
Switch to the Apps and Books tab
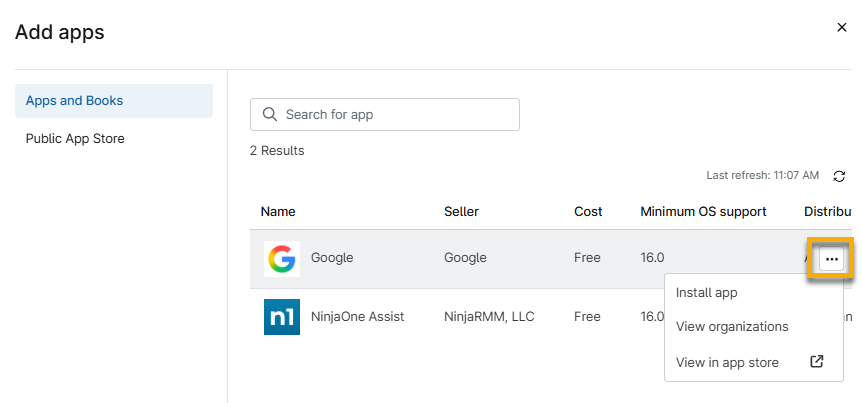(x=114, y=101)
